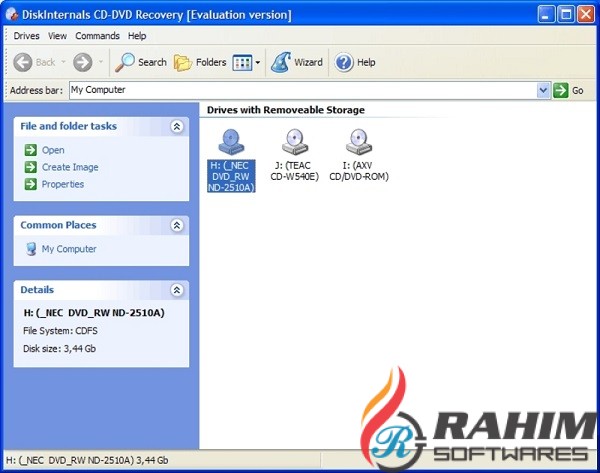Click the H: (_NEC DVD_RW ND-2510A) label

(231, 176)
